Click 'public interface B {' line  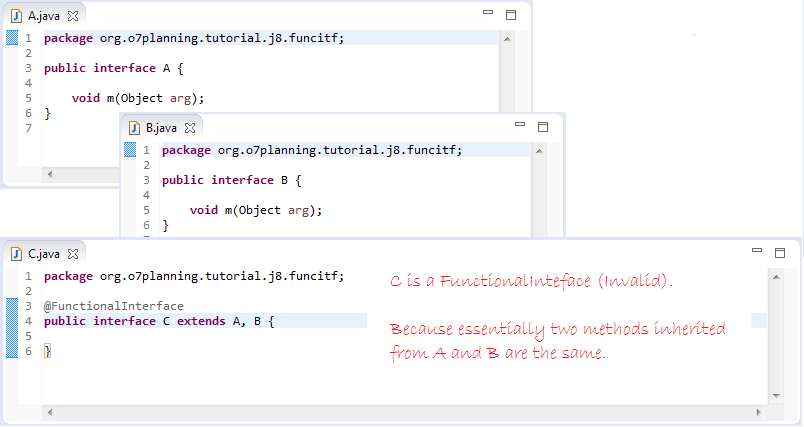point(232,180)
